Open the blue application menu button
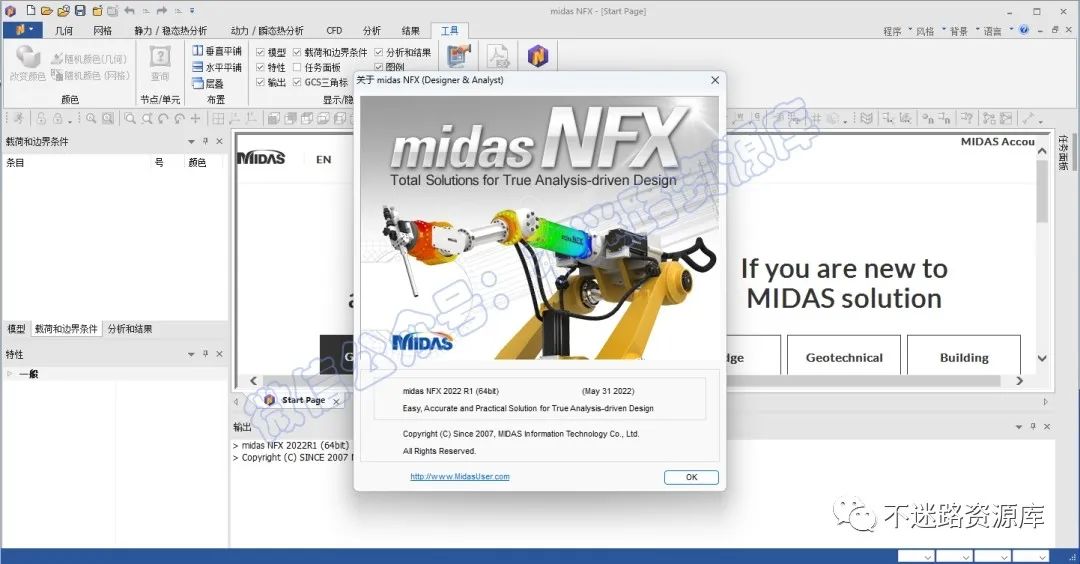The width and height of the screenshot is (1080, 564). click(x=23, y=30)
